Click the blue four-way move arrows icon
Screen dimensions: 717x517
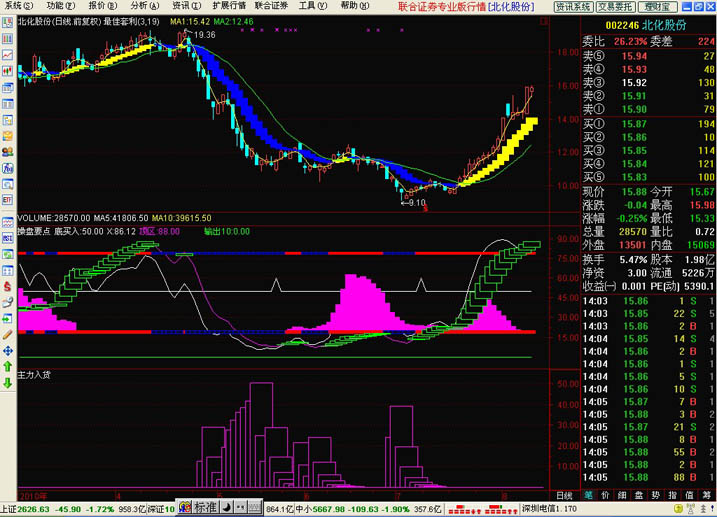8,351
